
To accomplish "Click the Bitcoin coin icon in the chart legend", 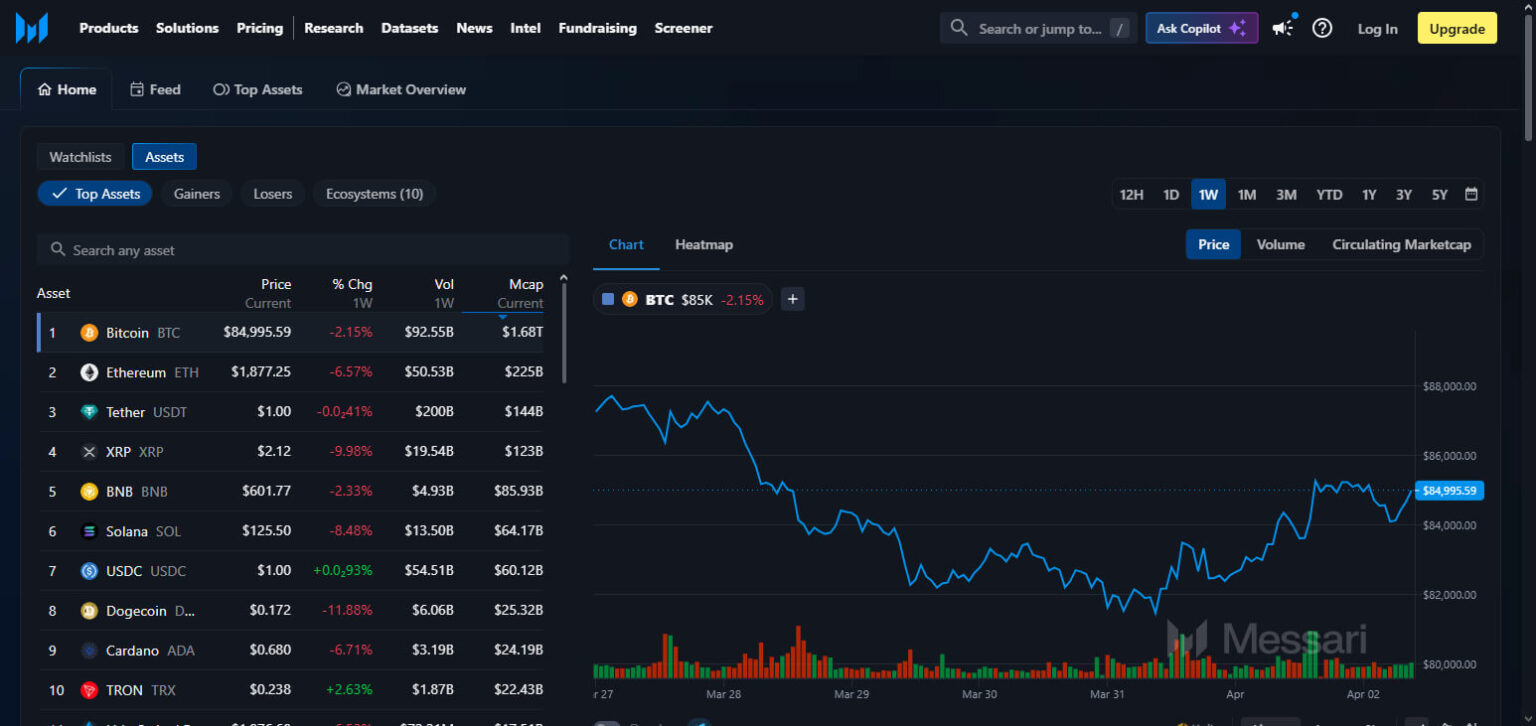I will pyautogui.click(x=630, y=299).
